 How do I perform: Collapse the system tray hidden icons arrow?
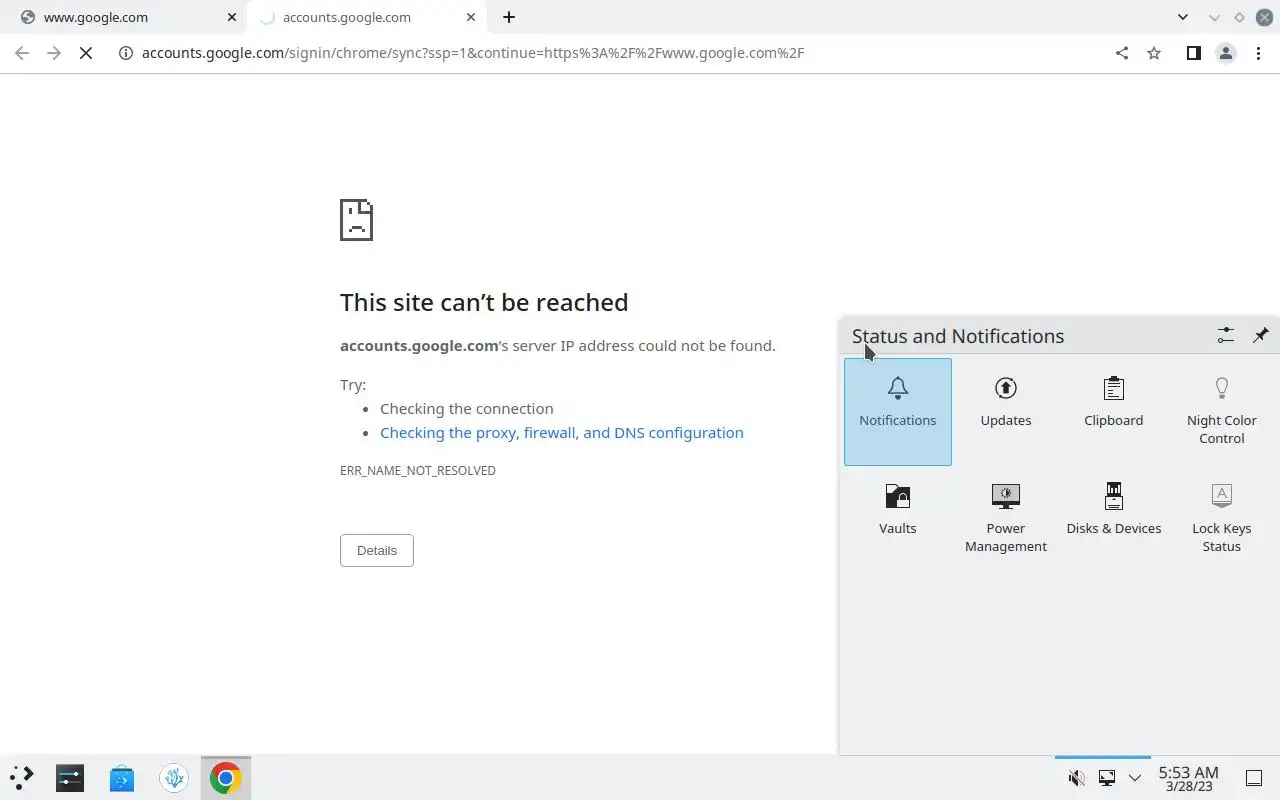[x=1135, y=778]
